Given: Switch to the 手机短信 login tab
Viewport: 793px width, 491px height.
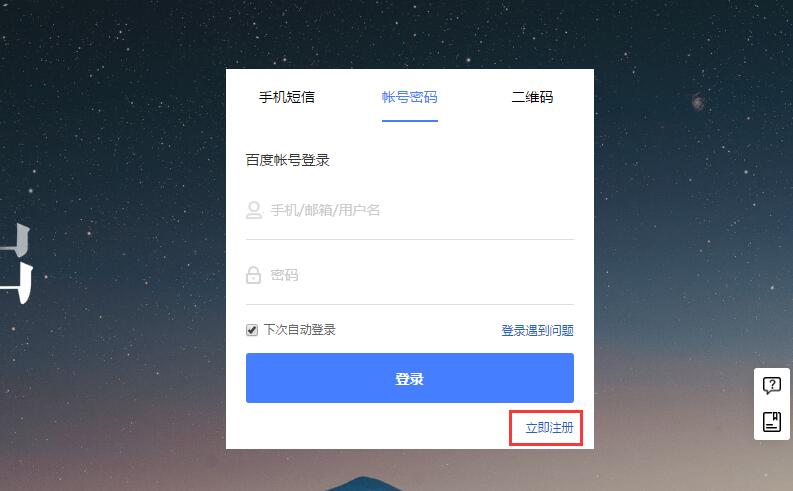Looking at the screenshot, I should 287,97.
